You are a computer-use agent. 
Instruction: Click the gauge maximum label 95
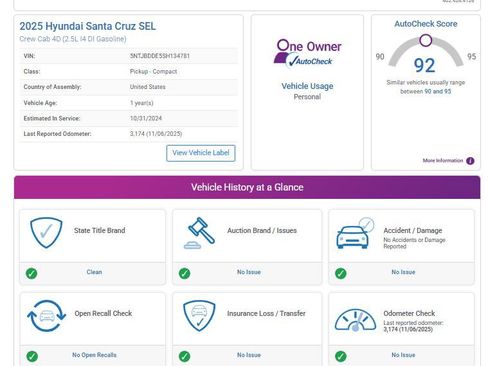(x=471, y=57)
